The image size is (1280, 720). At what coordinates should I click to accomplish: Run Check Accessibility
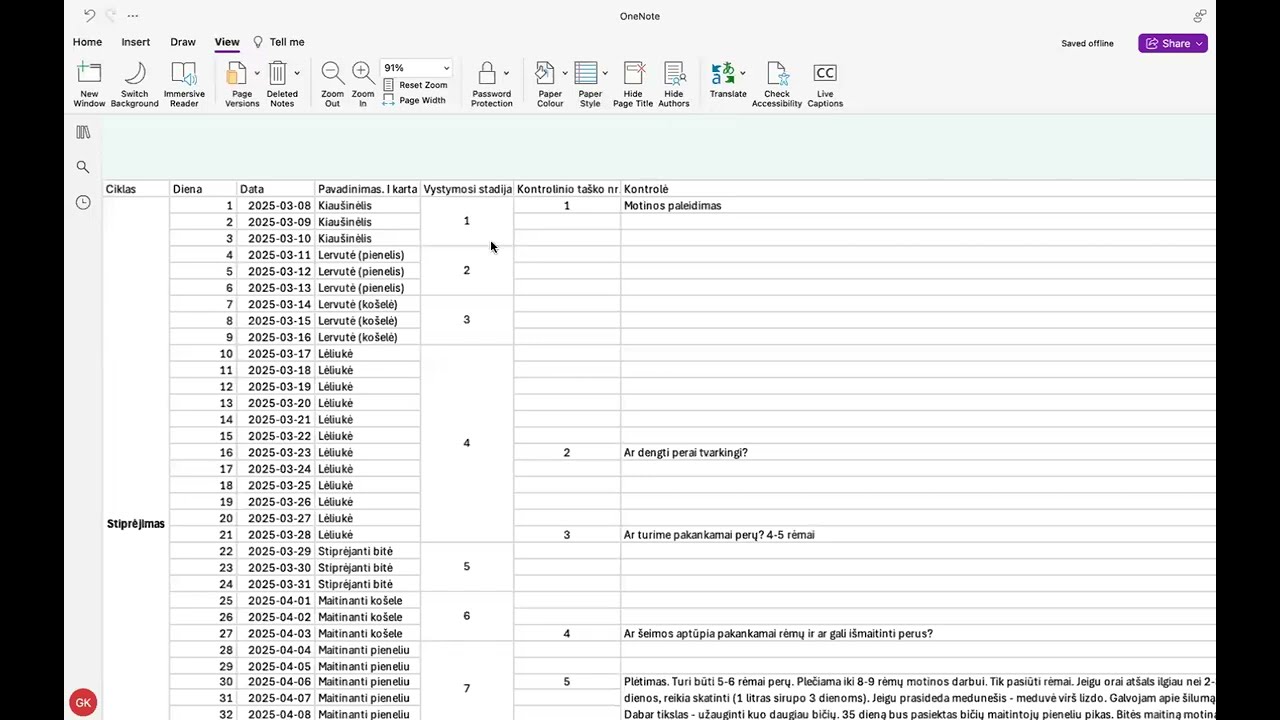tap(777, 84)
